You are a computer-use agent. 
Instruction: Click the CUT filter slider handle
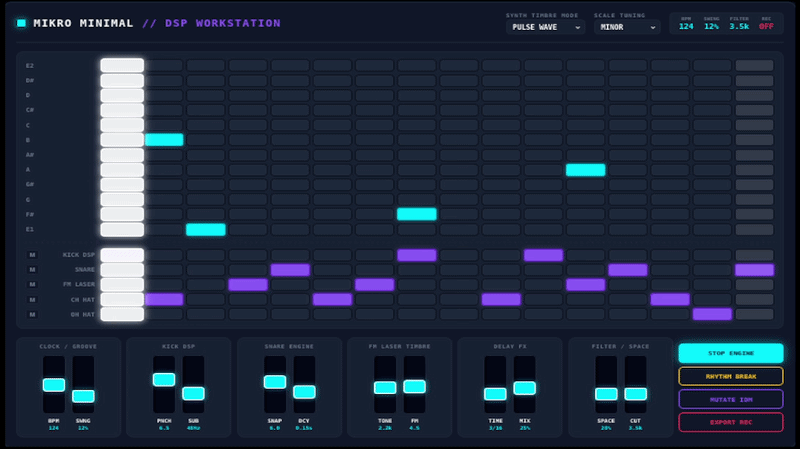point(636,394)
